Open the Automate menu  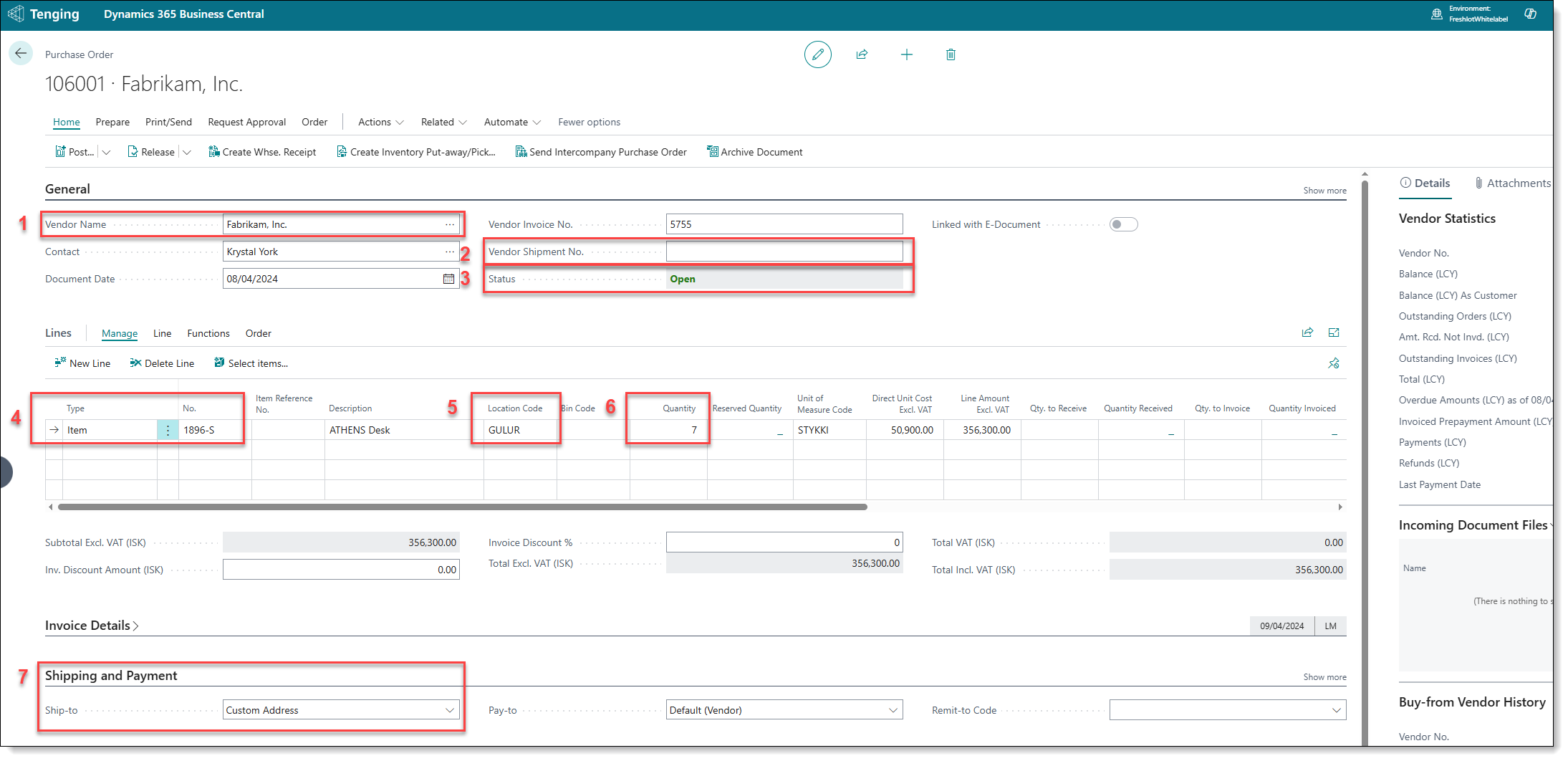click(512, 122)
